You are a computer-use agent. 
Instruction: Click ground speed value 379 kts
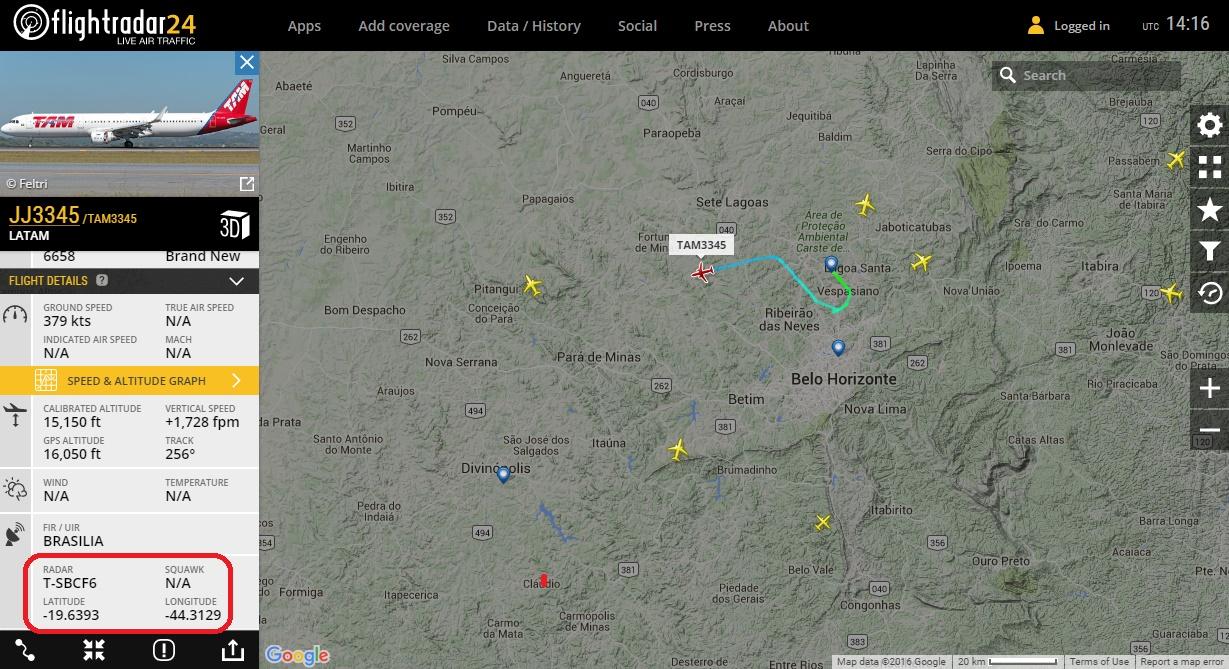point(68,322)
